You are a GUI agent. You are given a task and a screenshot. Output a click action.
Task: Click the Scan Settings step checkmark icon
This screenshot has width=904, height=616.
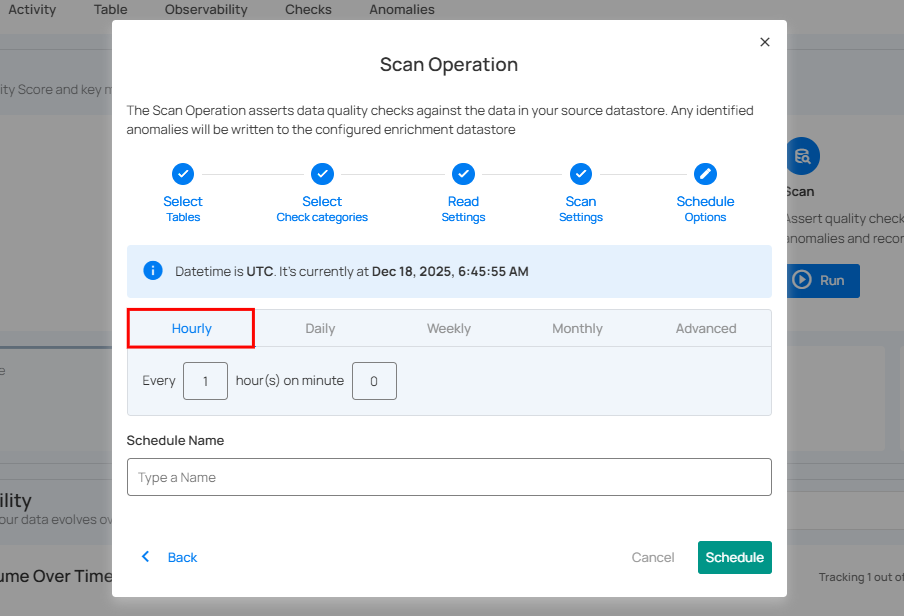coord(581,174)
